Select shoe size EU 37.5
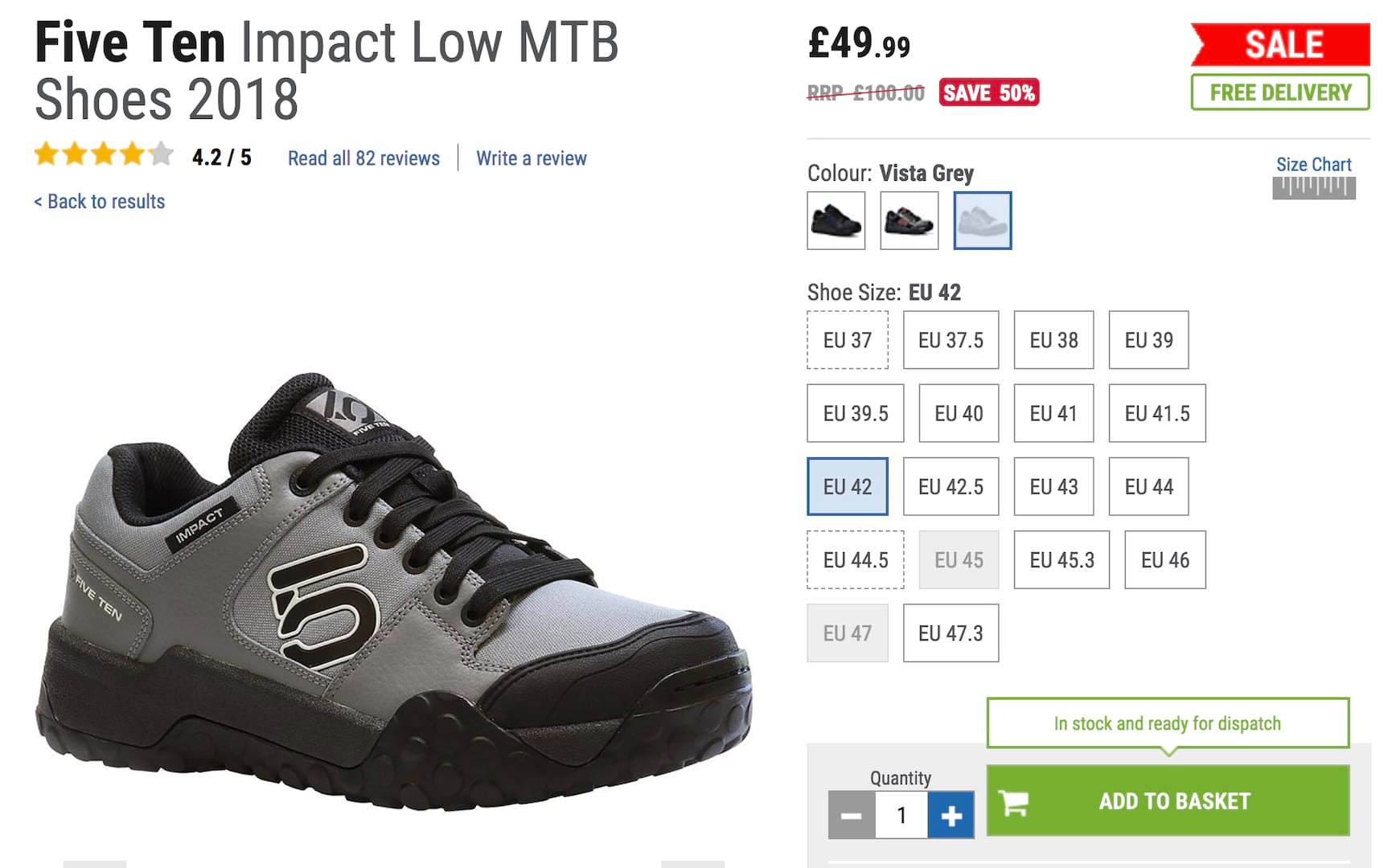The width and height of the screenshot is (1392, 868). coord(951,340)
